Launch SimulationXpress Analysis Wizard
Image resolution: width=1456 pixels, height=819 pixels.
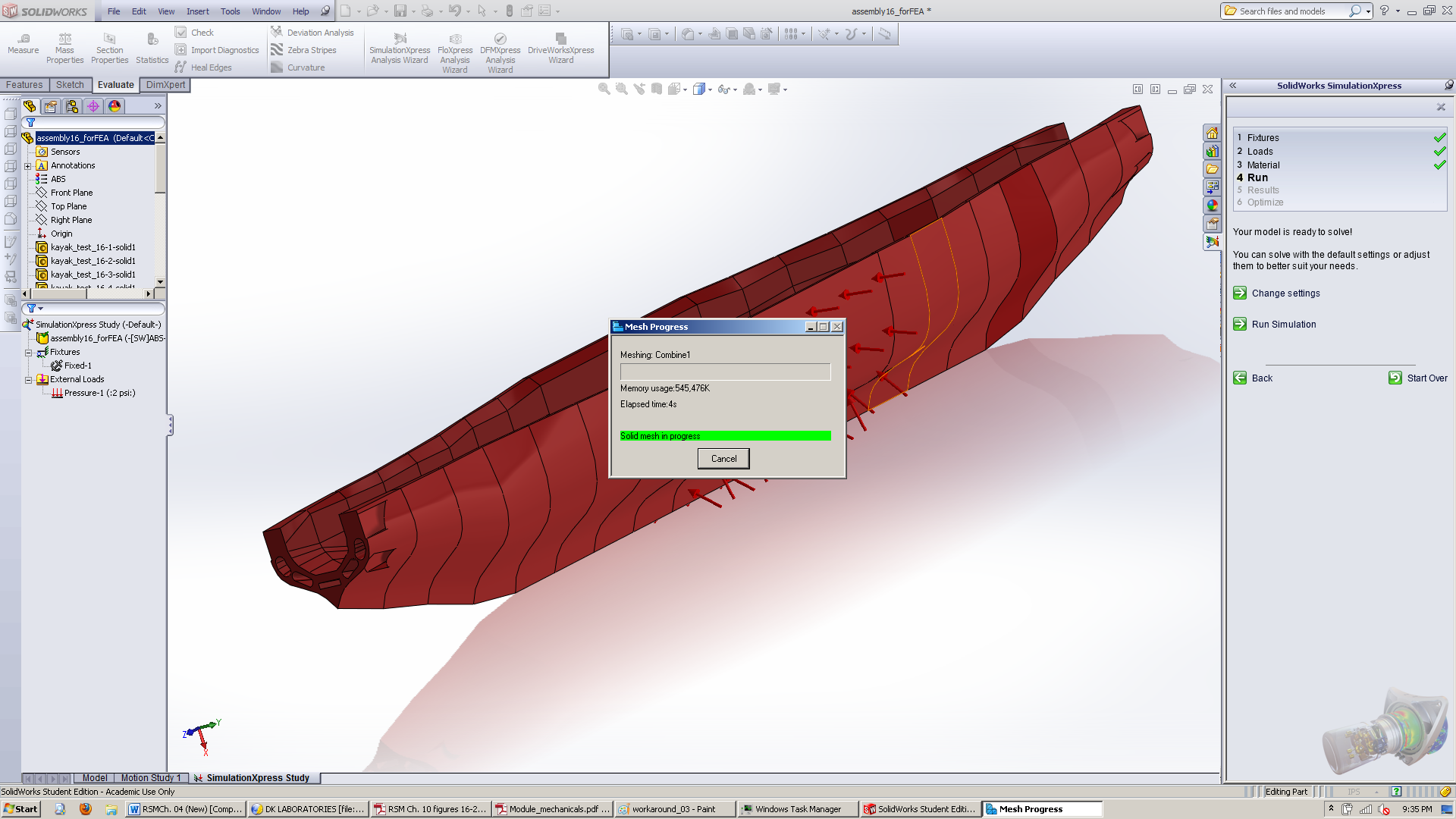400,49
